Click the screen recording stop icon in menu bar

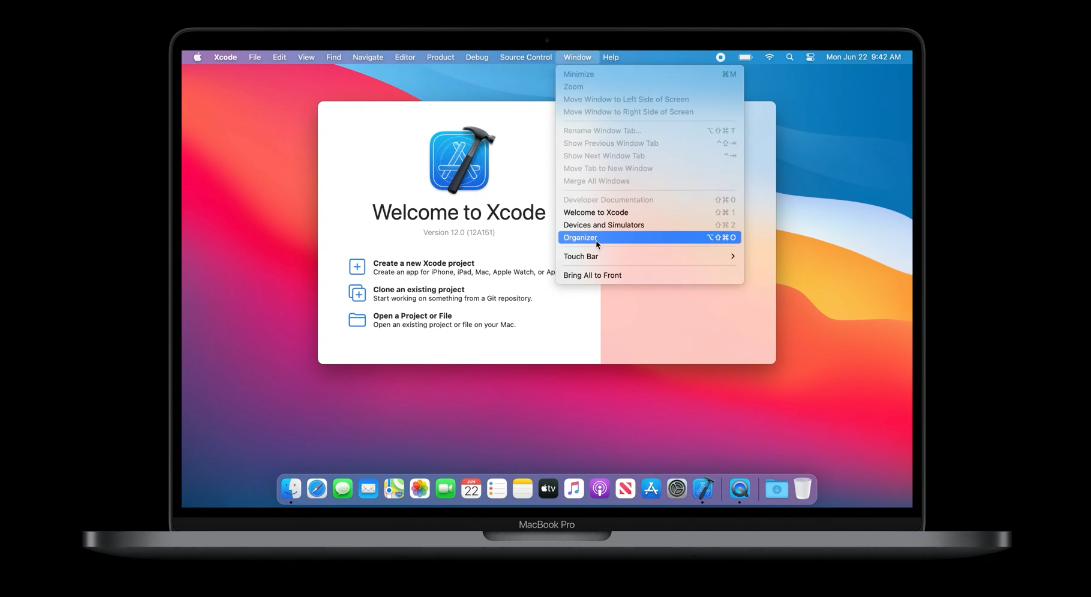click(x=721, y=57)
